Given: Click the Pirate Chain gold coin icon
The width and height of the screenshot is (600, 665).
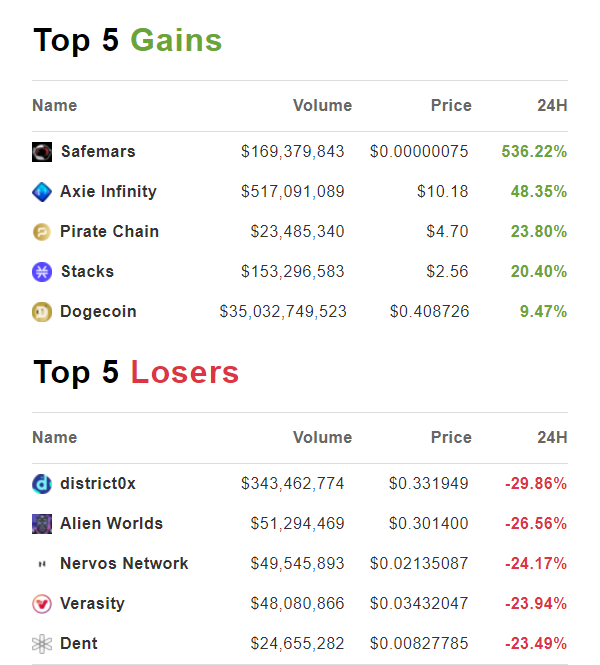Looking at the screenshot, I should (x=42, y=232).
